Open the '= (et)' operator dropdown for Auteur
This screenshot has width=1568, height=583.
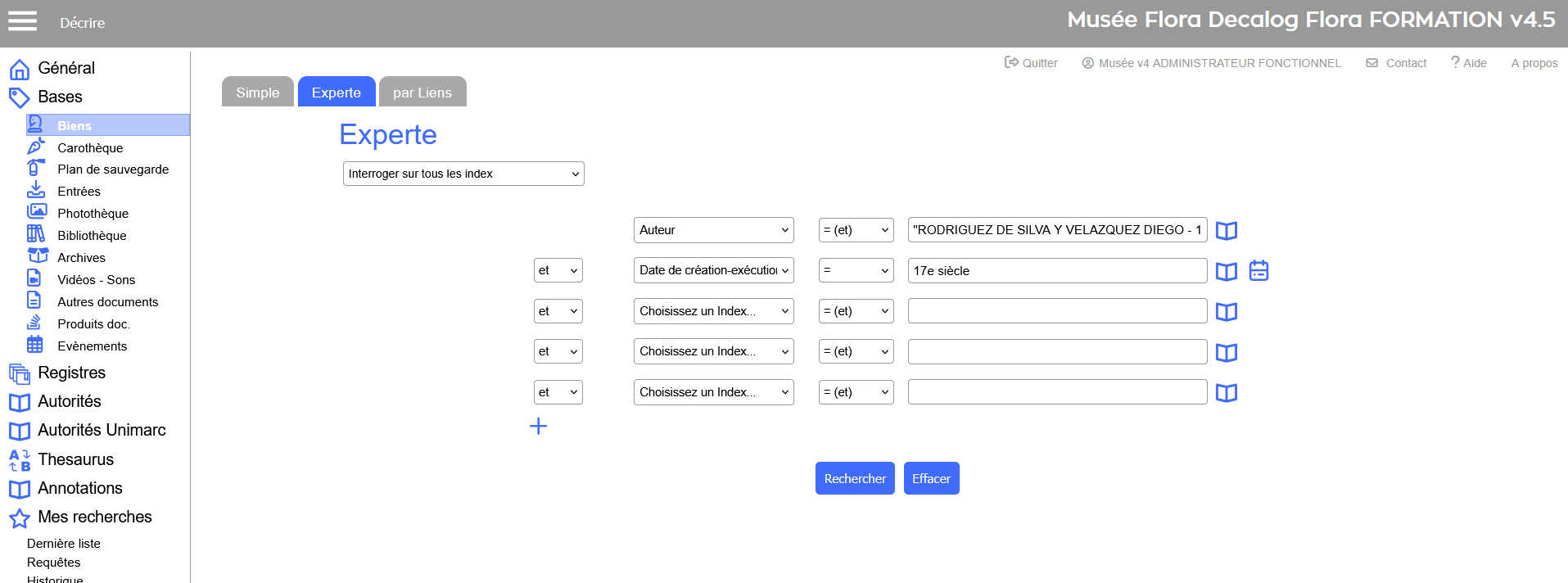tap(856, 230)
